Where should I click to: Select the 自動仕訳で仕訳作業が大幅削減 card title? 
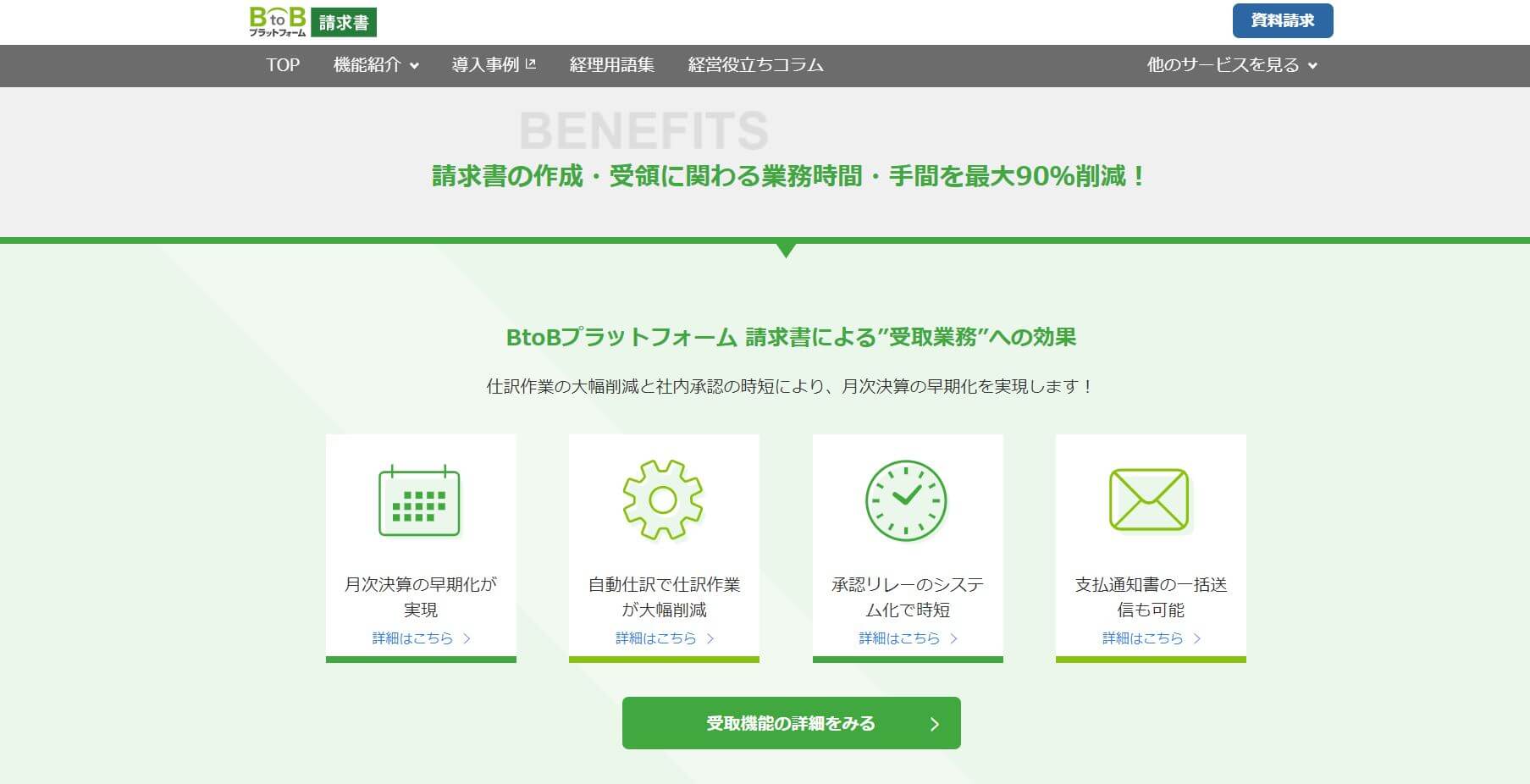[x=665, y=597]
